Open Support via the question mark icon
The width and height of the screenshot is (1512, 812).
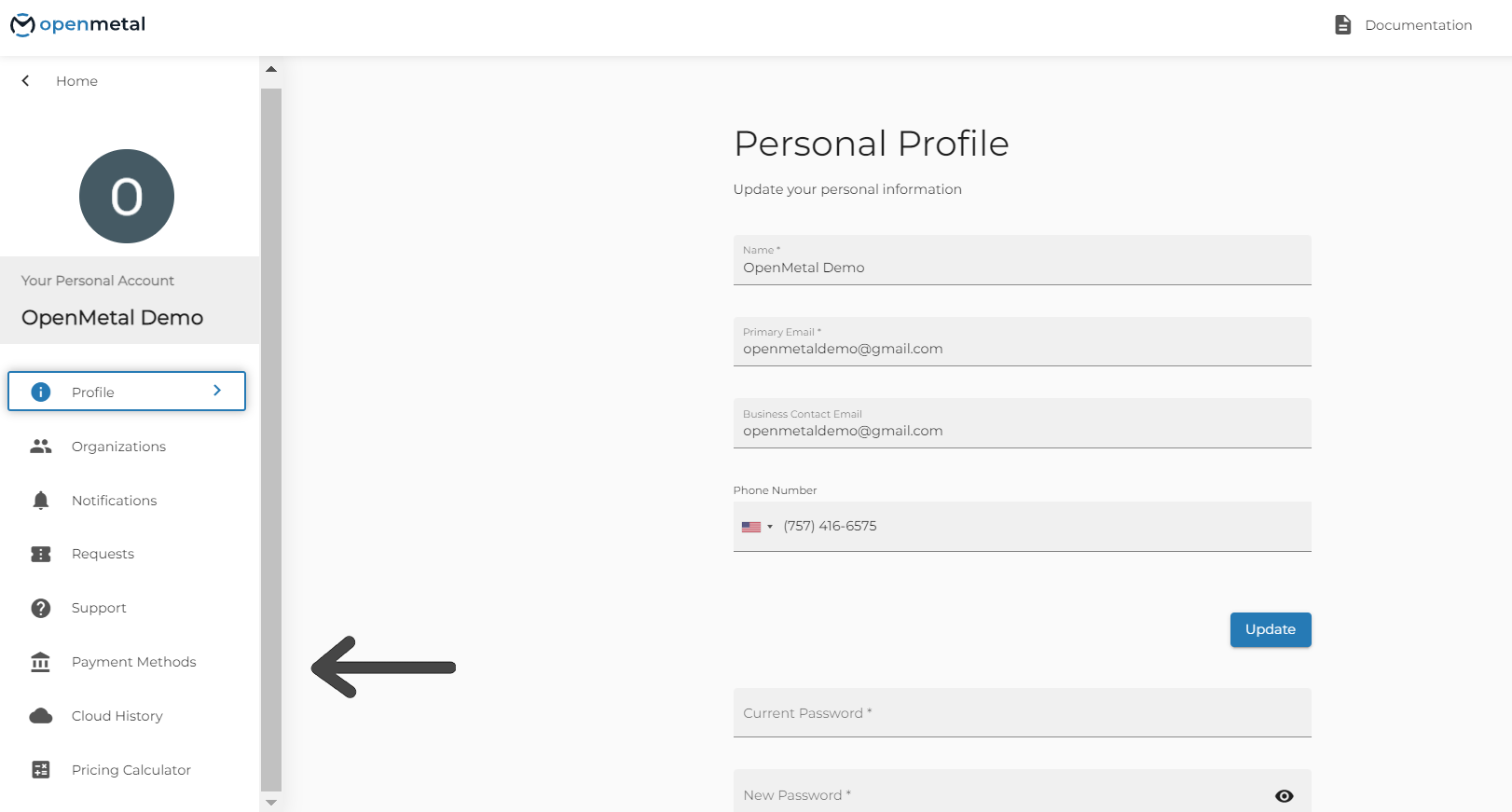(x=40, y=607)
